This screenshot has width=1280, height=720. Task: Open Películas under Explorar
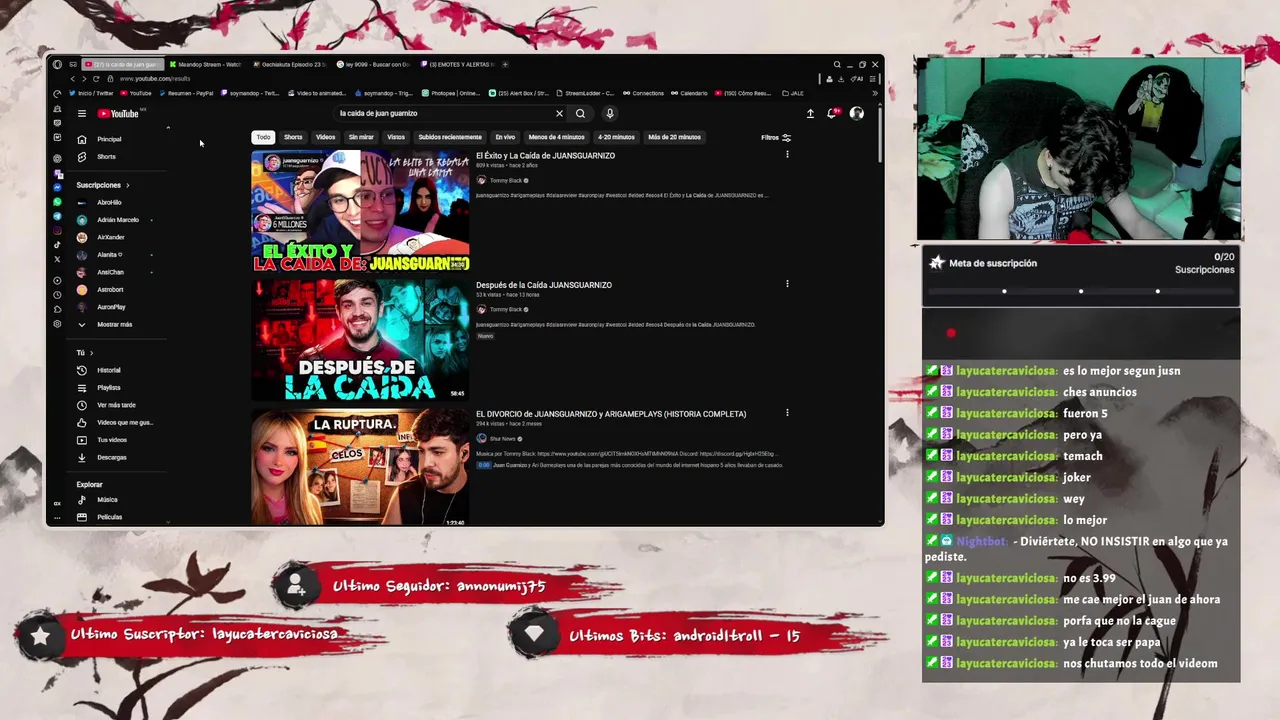pos(109,517)
